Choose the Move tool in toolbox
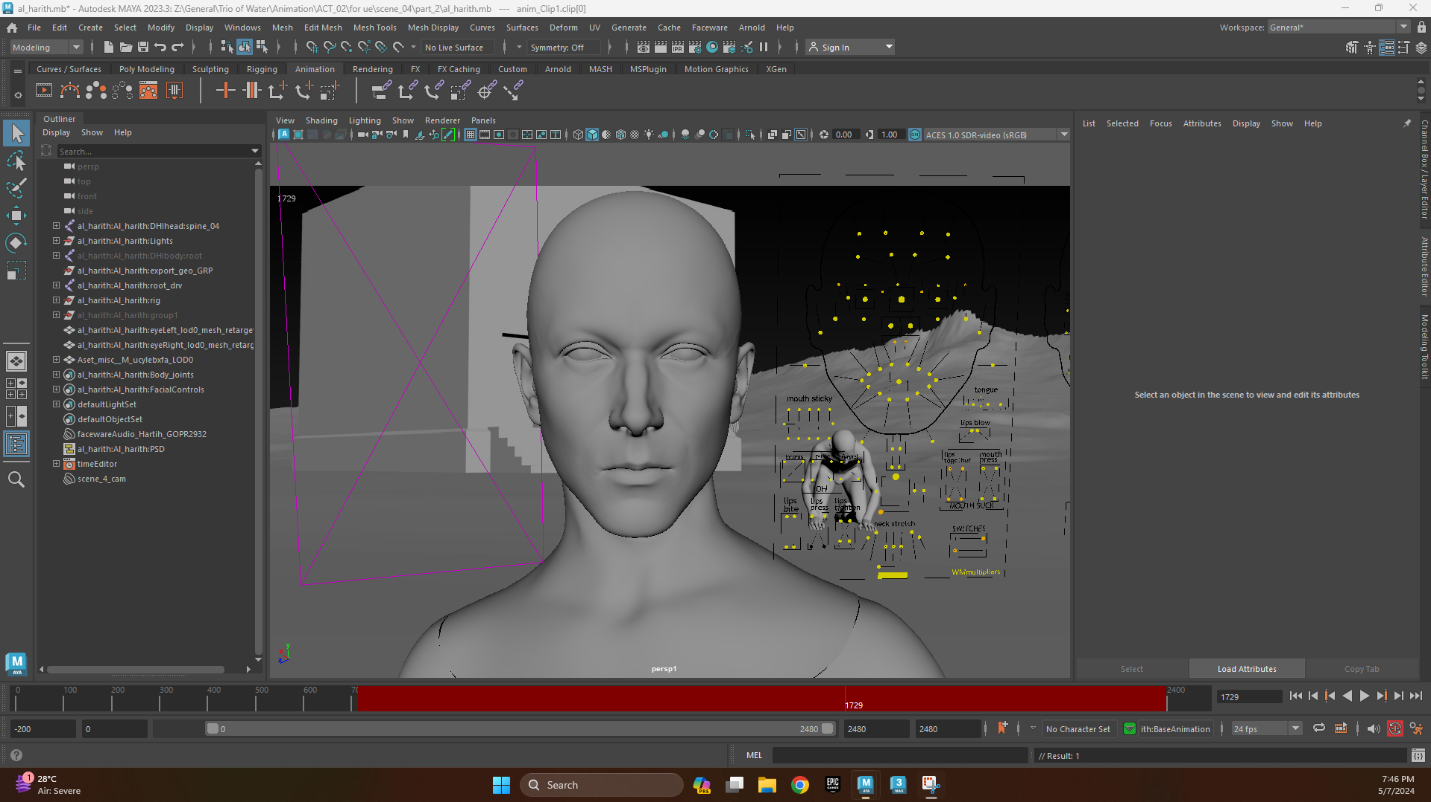 16,216
